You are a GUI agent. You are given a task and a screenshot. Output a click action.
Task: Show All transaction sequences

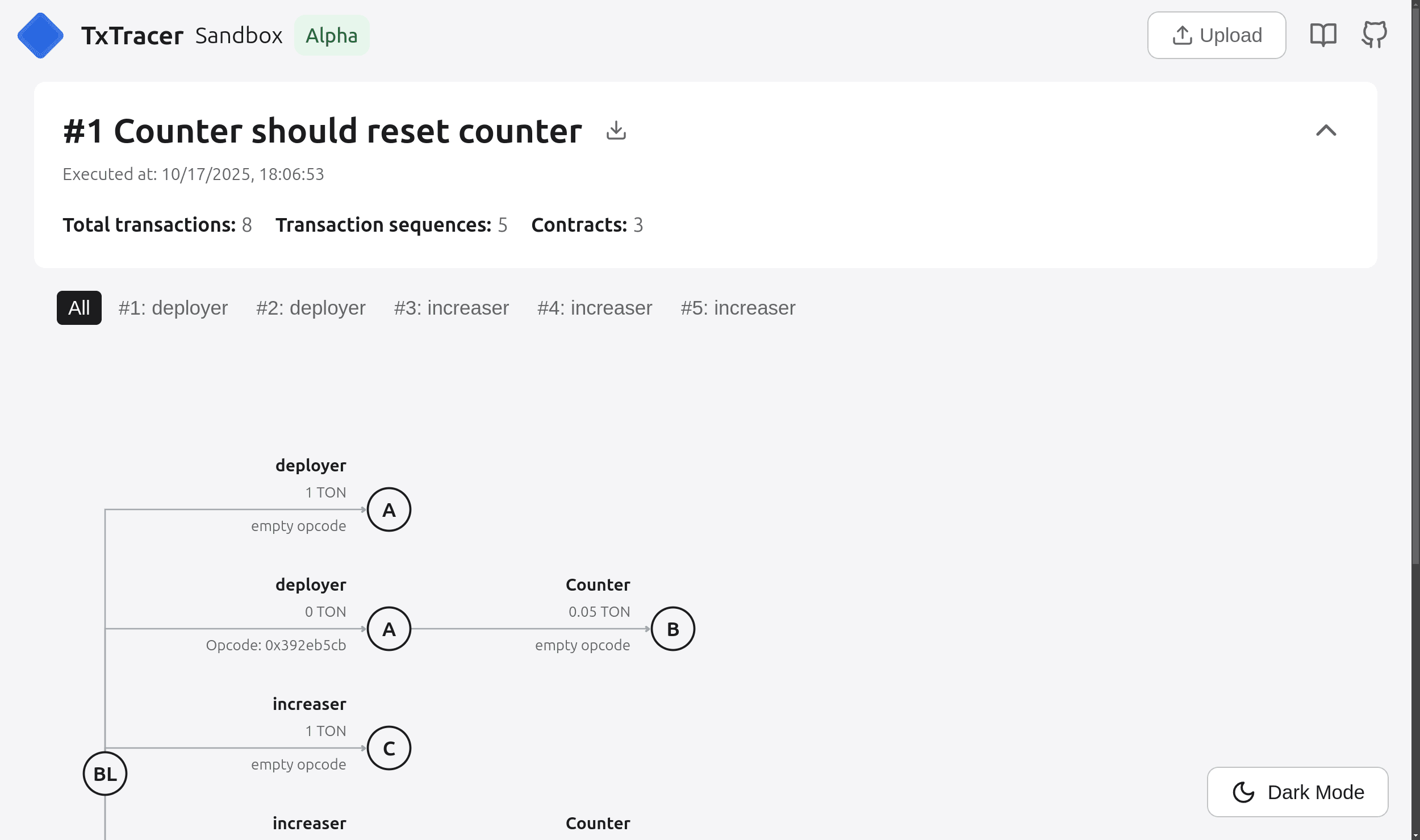tap(79, 308)
